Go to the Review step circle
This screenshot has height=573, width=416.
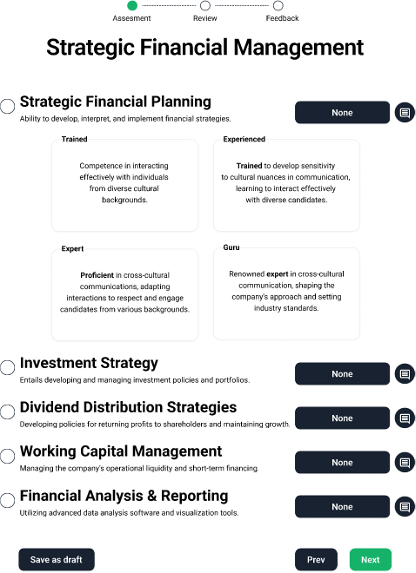tap(205, 5)
